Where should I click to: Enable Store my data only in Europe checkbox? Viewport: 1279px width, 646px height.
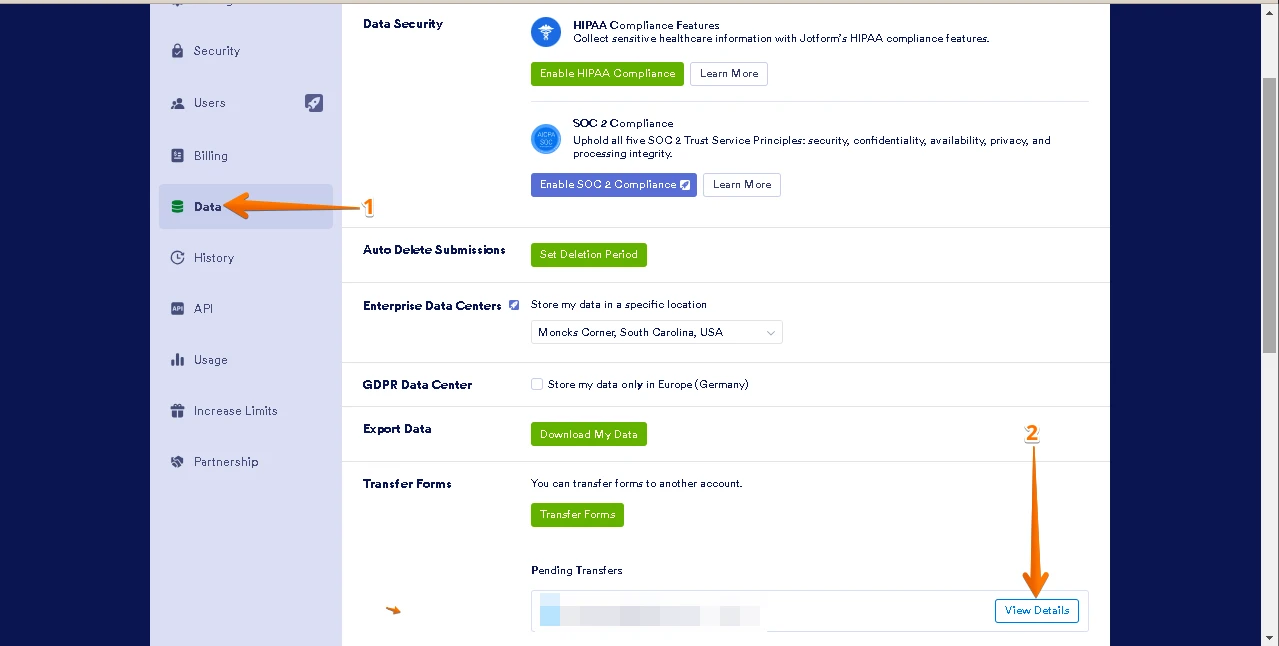click(x=537, y=384)
